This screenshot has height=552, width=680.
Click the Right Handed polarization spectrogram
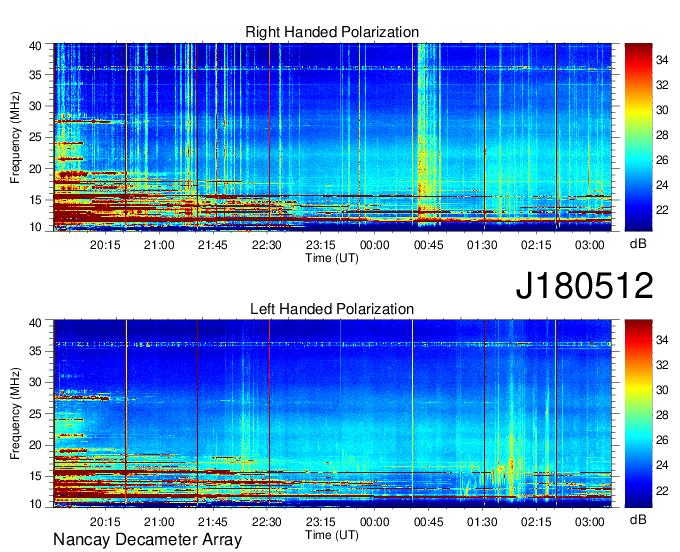coord(333,137)
